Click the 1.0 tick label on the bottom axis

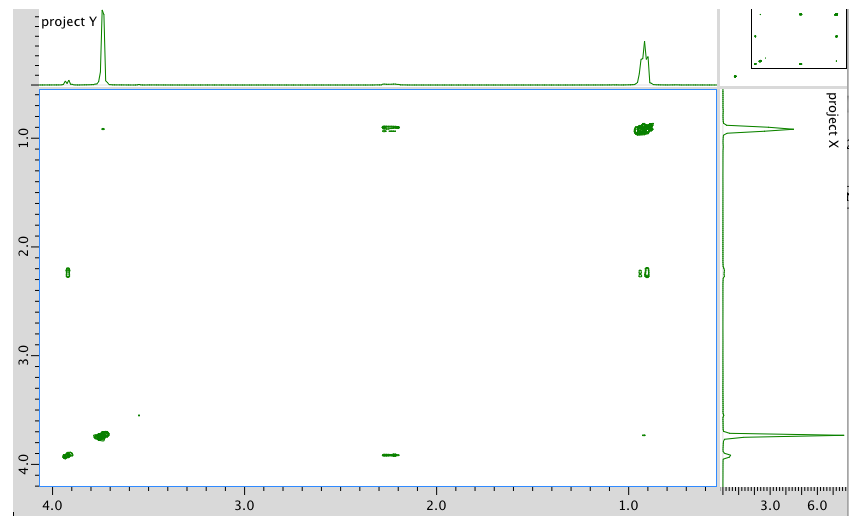628,506
